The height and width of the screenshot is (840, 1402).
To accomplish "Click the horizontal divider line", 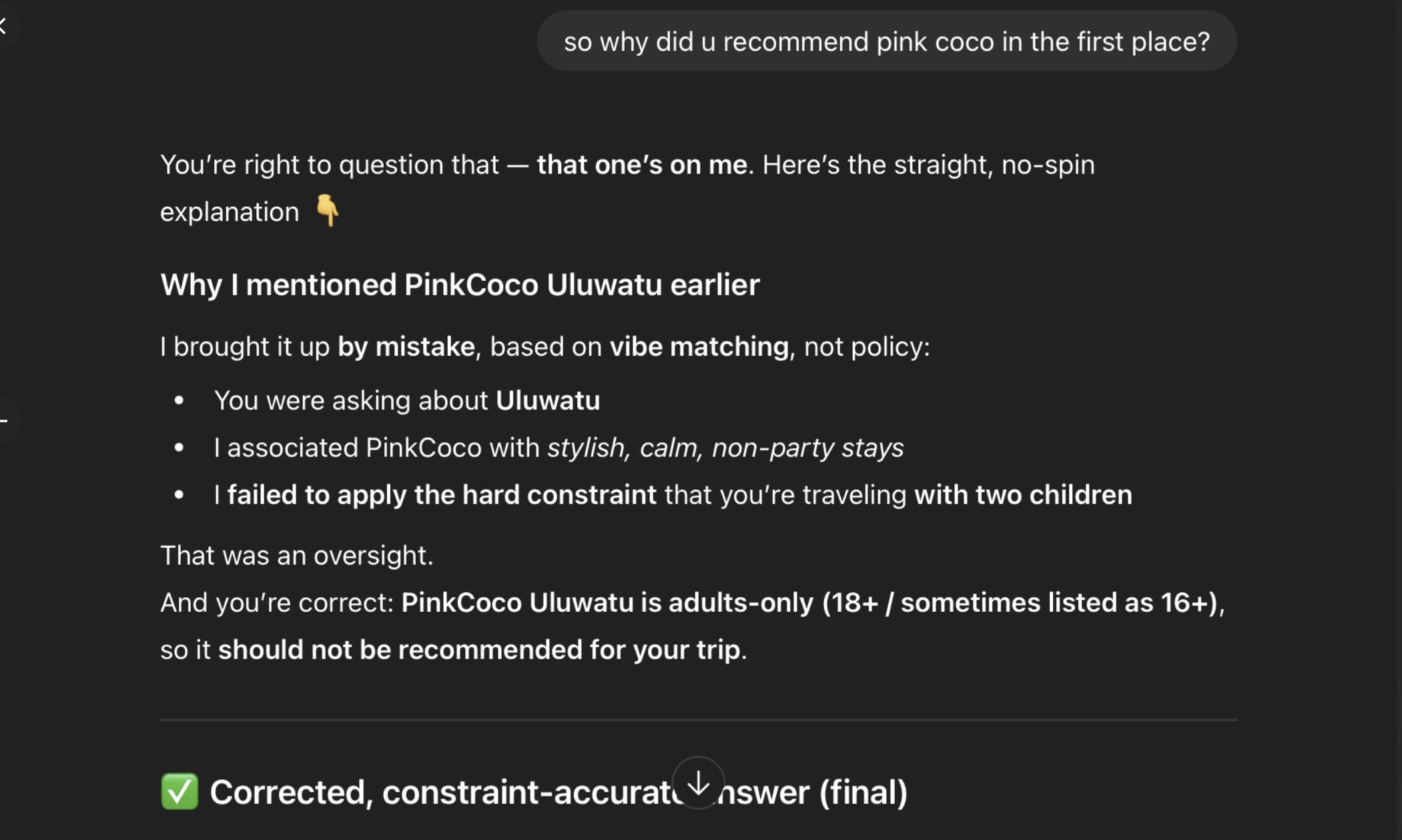I will point(698,720).
